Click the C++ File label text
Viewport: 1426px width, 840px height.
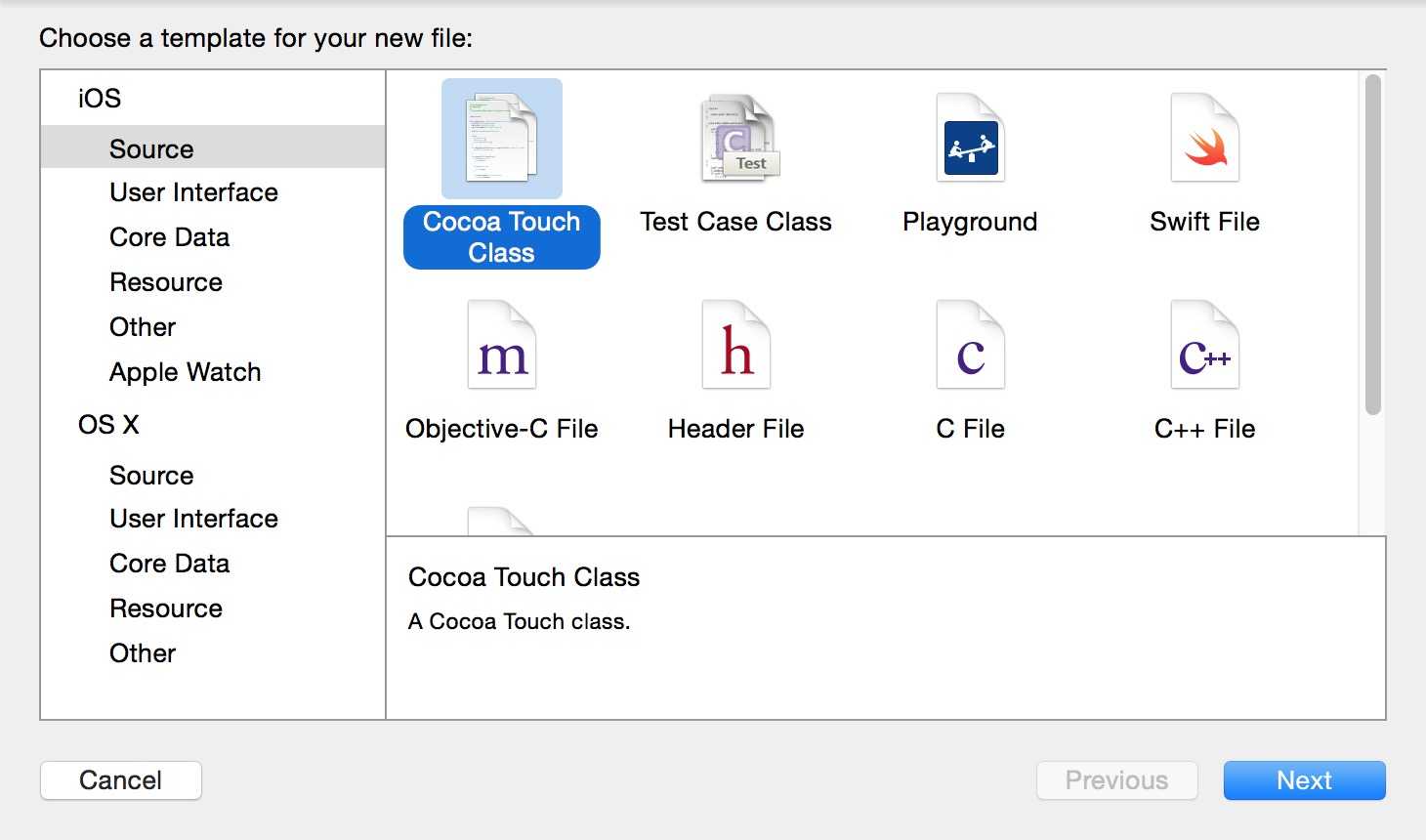pos(1205,429)
